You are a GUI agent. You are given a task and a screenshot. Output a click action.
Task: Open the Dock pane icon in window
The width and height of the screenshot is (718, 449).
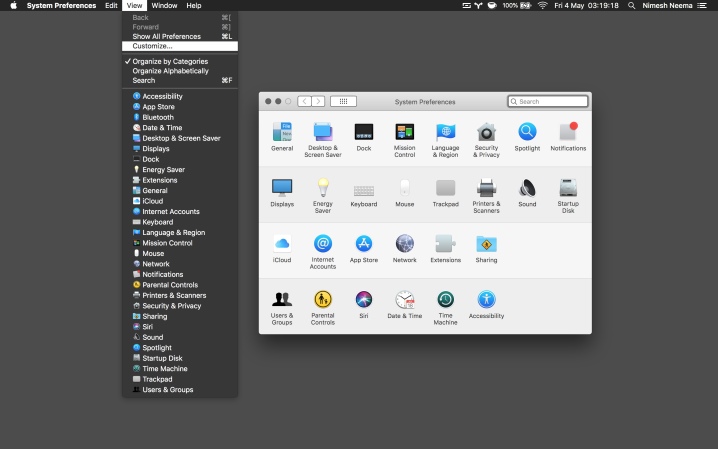click(364, 132)
